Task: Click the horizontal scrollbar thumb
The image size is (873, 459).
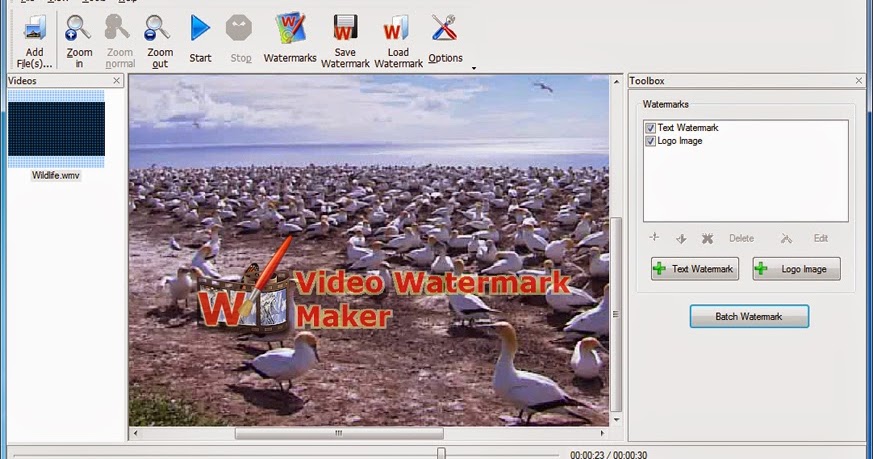Action: (339, 433)
